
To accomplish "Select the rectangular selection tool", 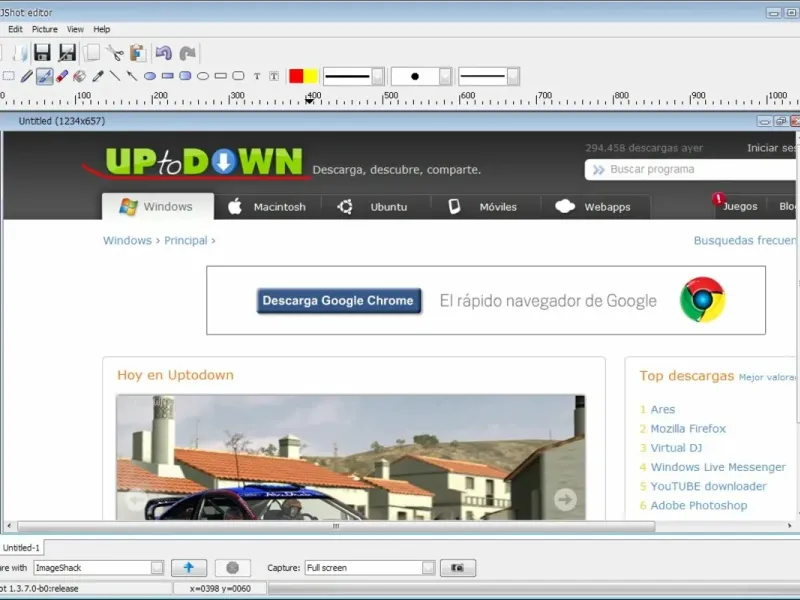I will point(9,77).
